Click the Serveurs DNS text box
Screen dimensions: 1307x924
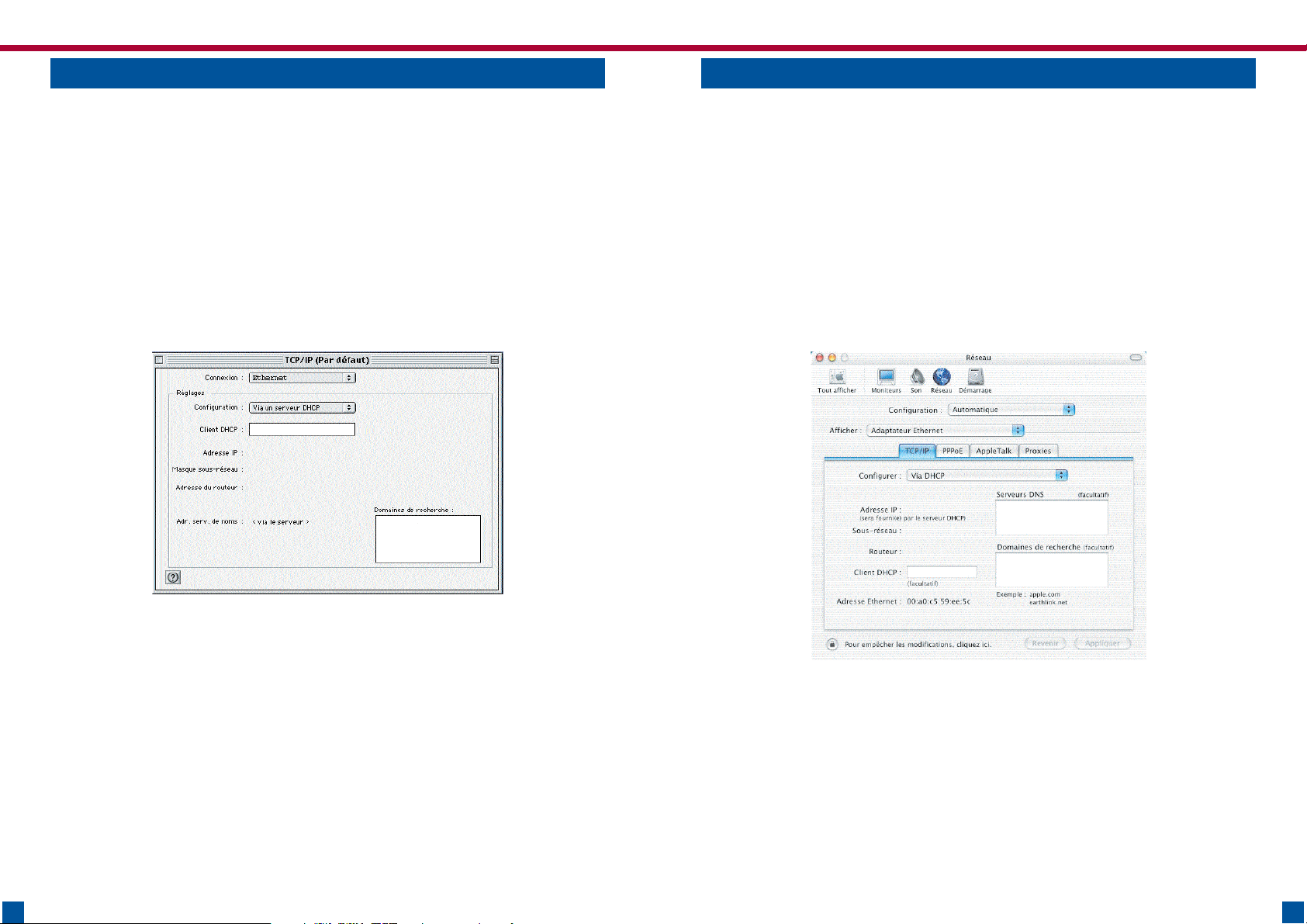click(x=1051, y=517)
